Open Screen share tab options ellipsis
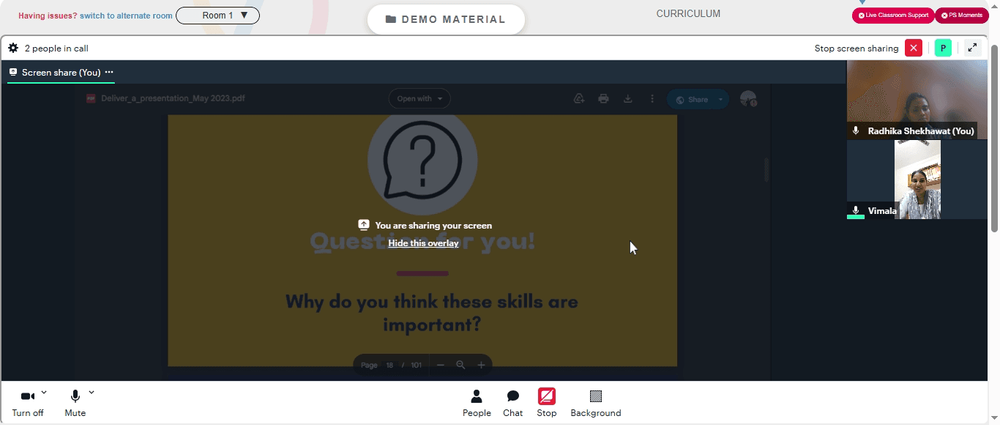The height and width of the screenshot is (425, 1000). [109, 72]
